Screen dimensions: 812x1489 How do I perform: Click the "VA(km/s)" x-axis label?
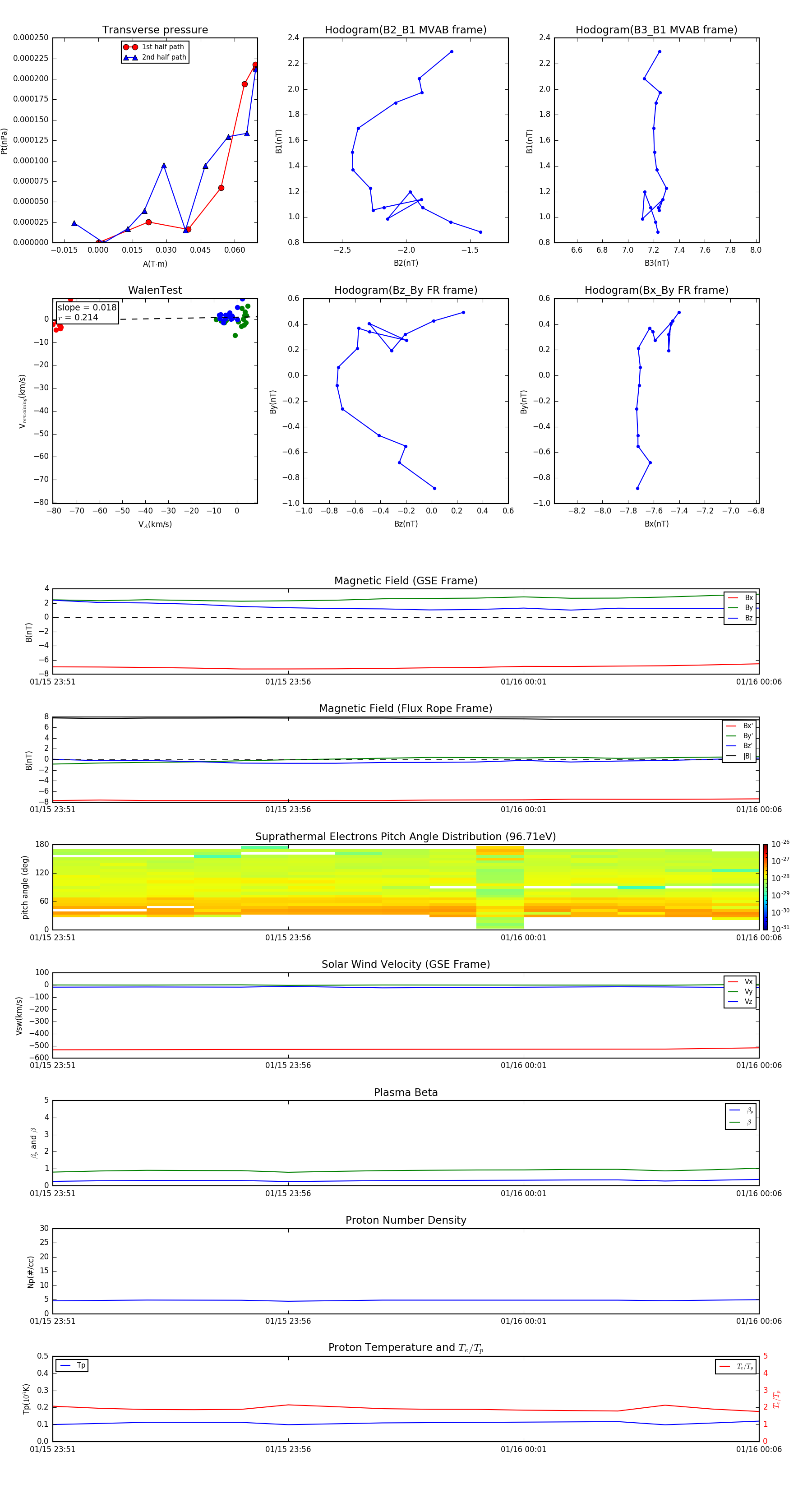click(155, 524)
